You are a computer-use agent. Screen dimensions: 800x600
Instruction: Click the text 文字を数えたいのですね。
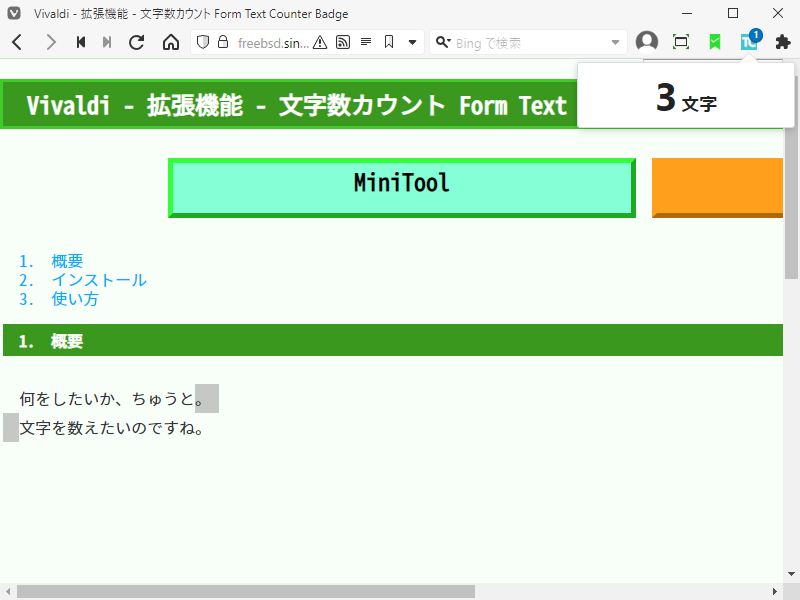(112, 428)
